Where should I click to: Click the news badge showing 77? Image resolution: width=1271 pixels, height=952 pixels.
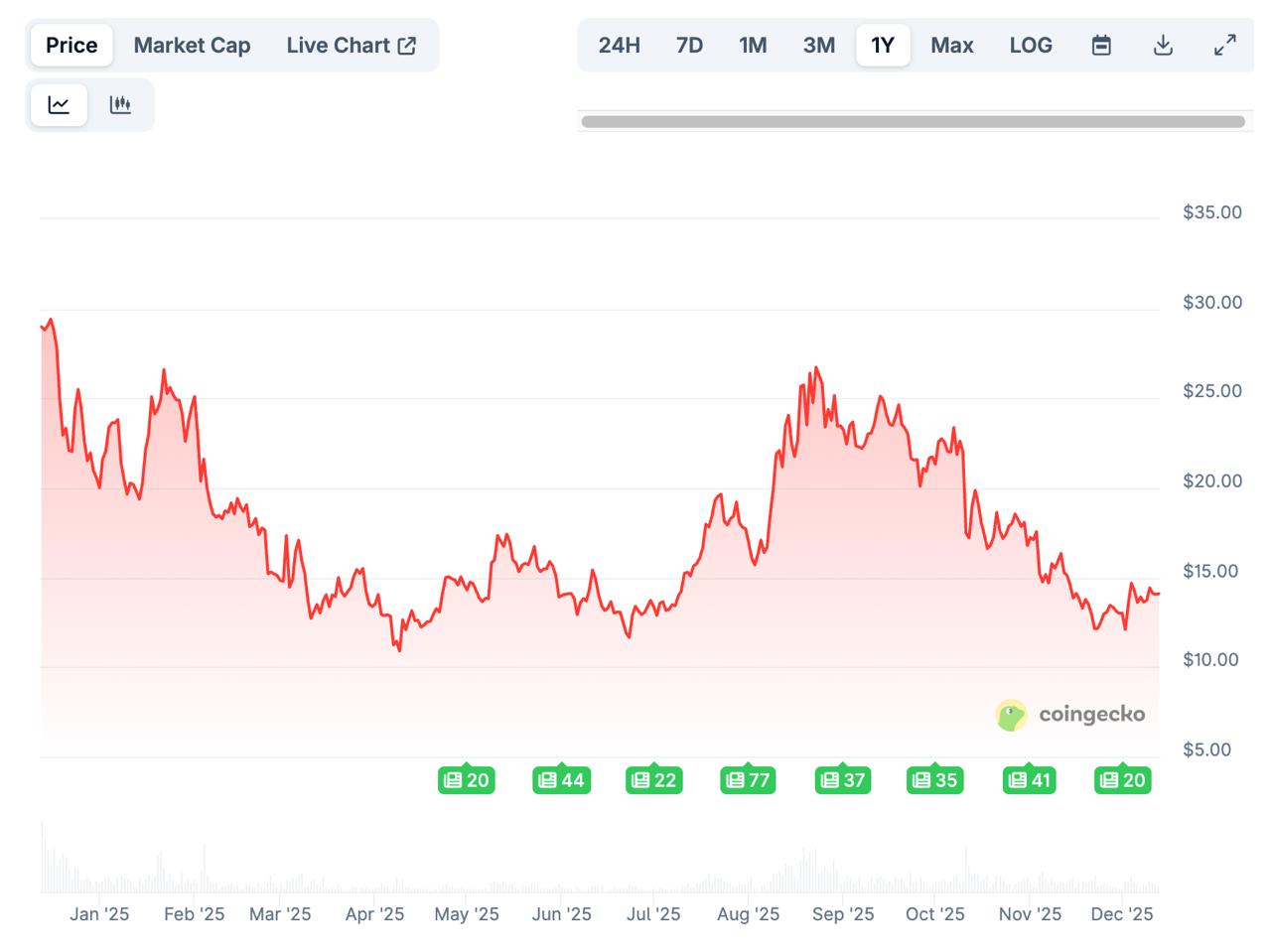[748, 780]
